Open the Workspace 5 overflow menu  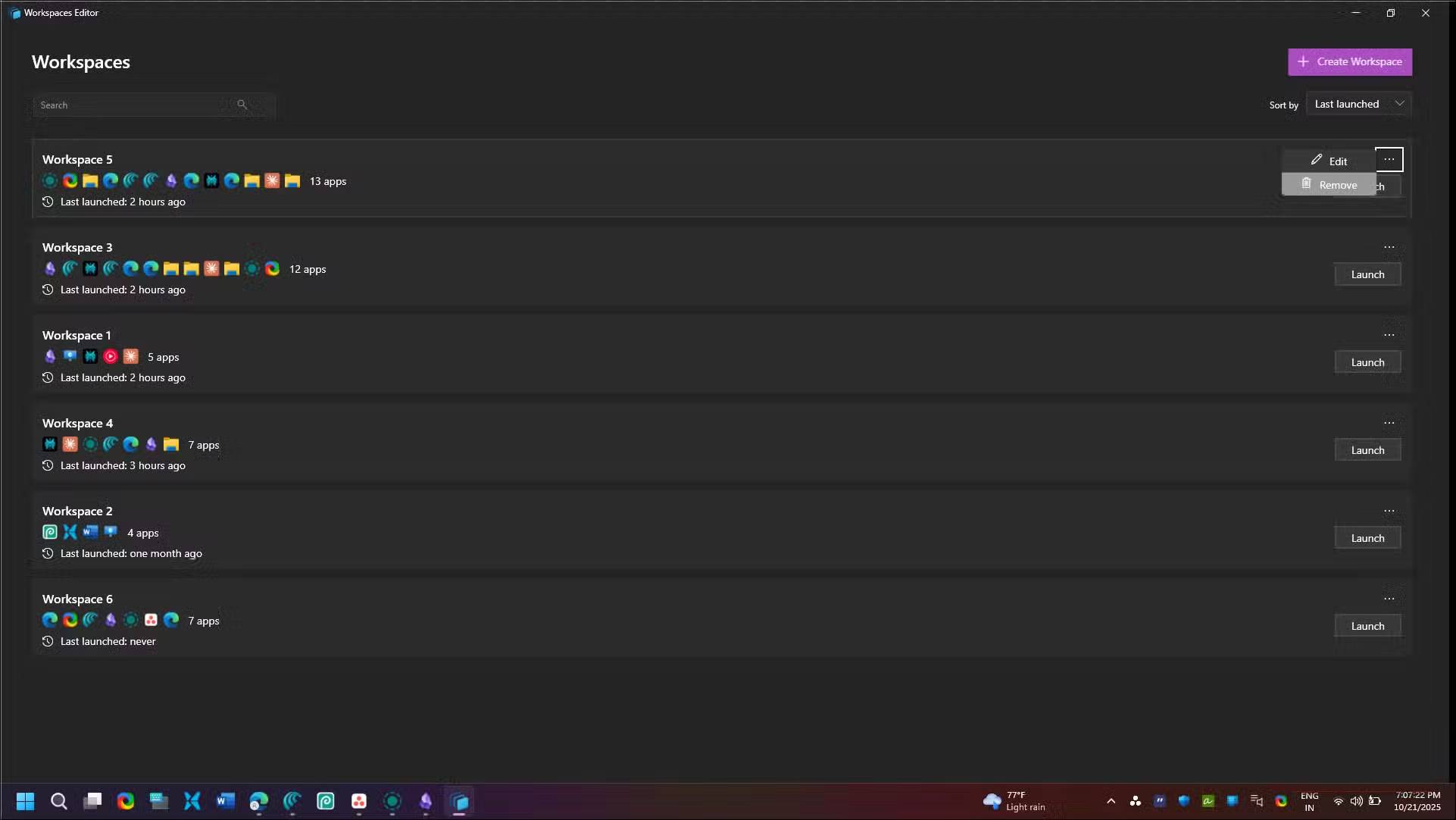[x=1389, y=158]
